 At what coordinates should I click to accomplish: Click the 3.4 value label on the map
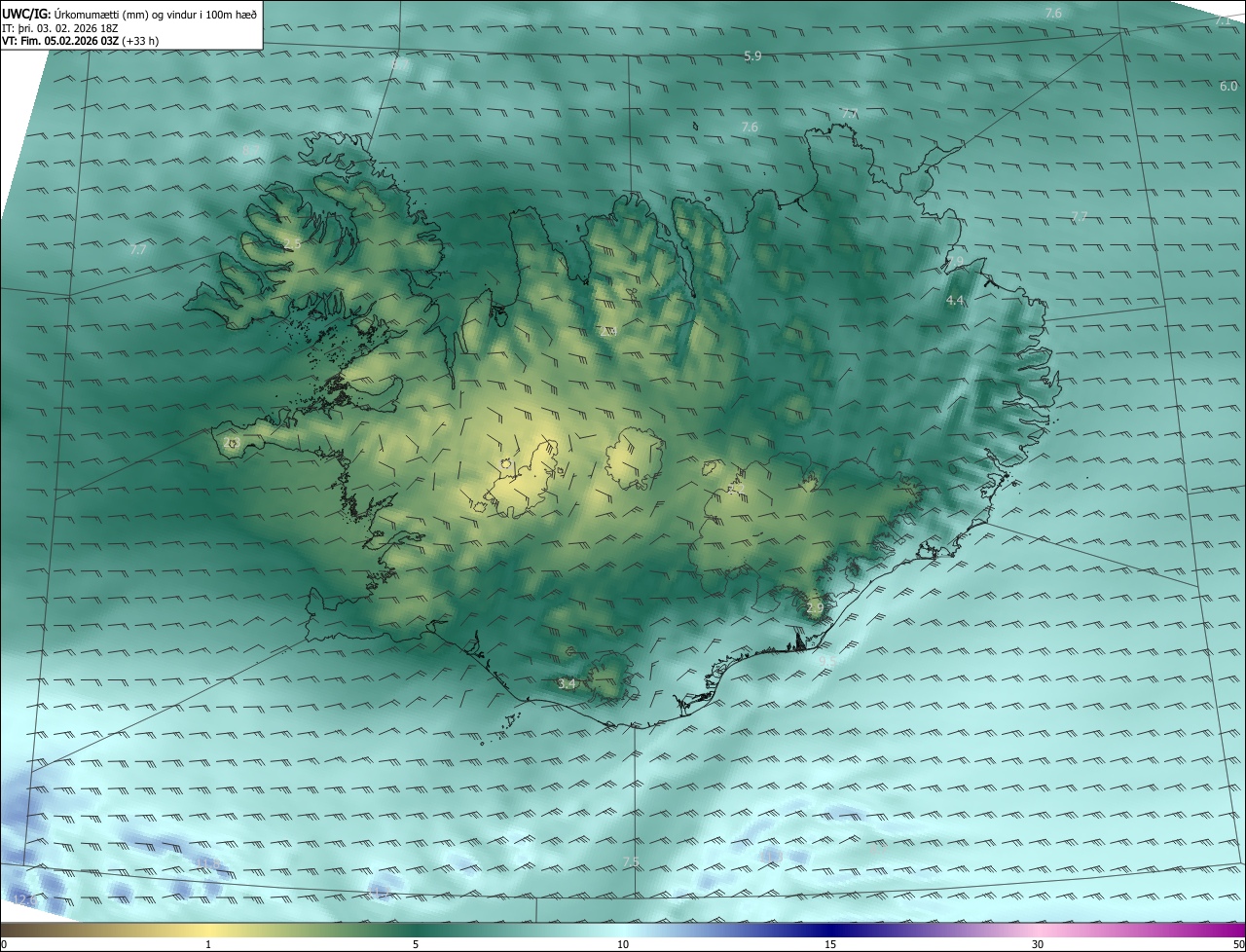point(568,684)
